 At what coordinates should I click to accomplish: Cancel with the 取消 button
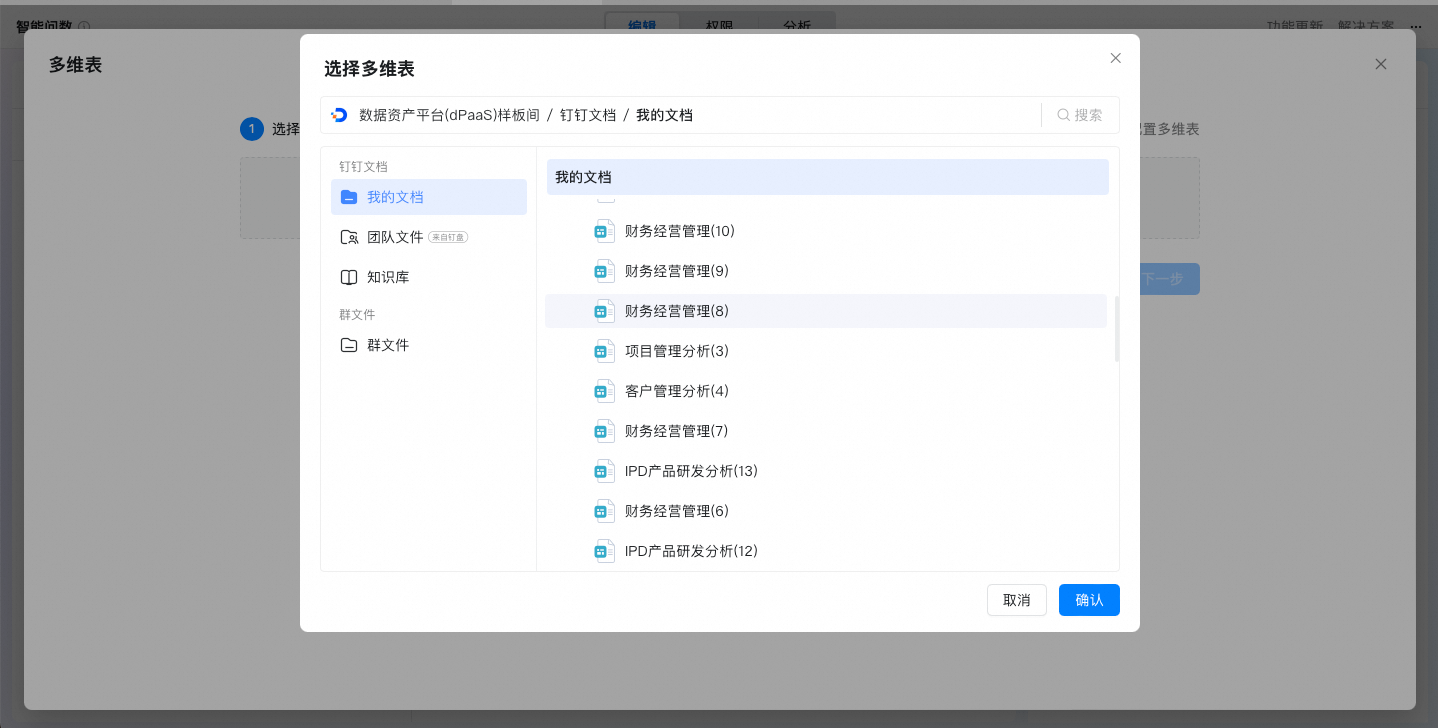1017,600
